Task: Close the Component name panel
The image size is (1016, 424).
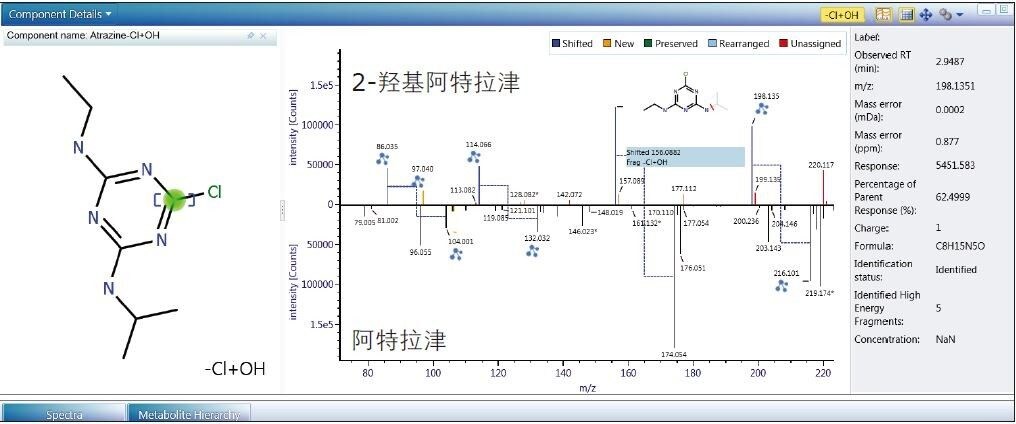Action: (x=263, y=36)
